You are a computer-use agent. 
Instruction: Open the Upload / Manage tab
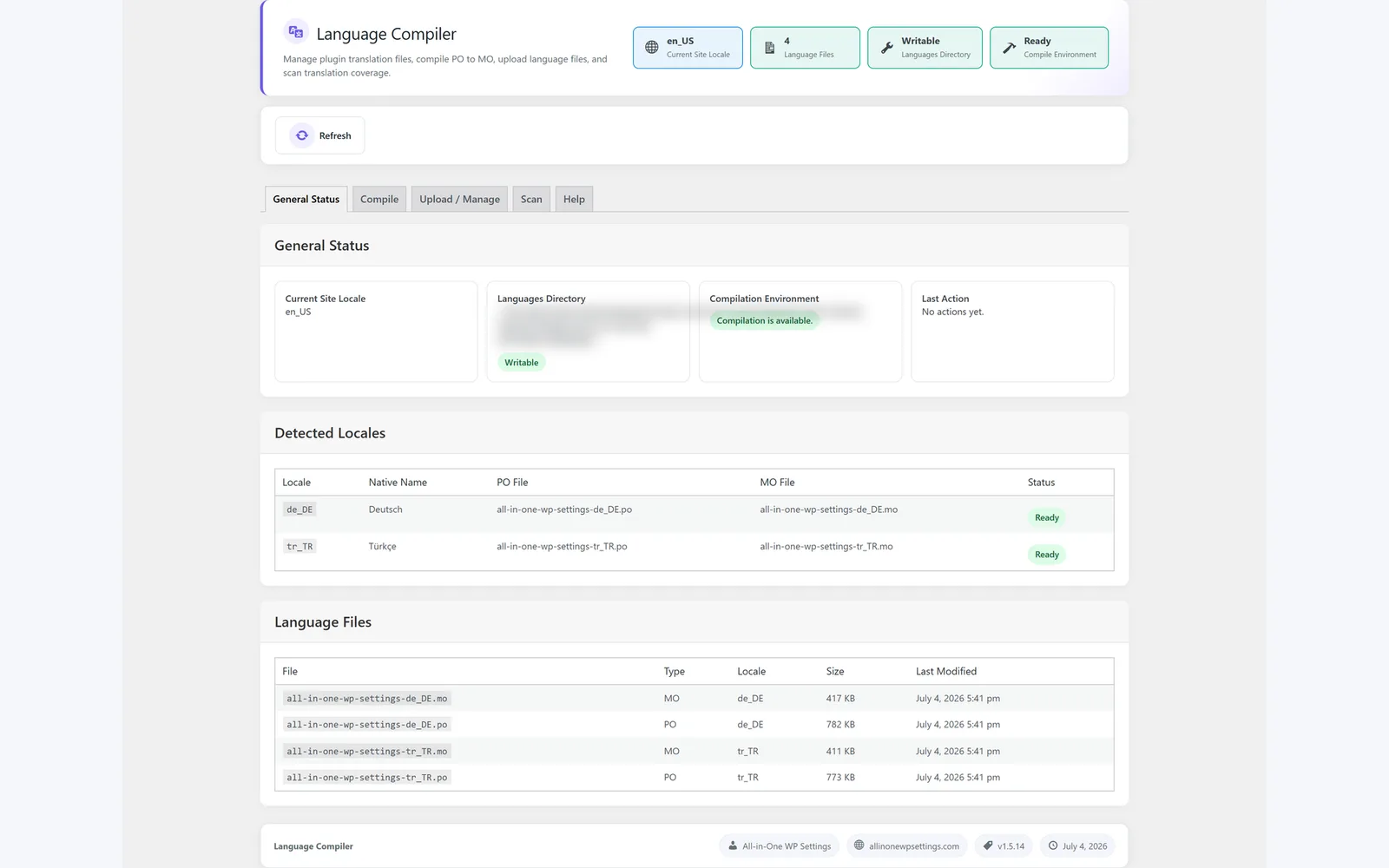coord(459,199)
